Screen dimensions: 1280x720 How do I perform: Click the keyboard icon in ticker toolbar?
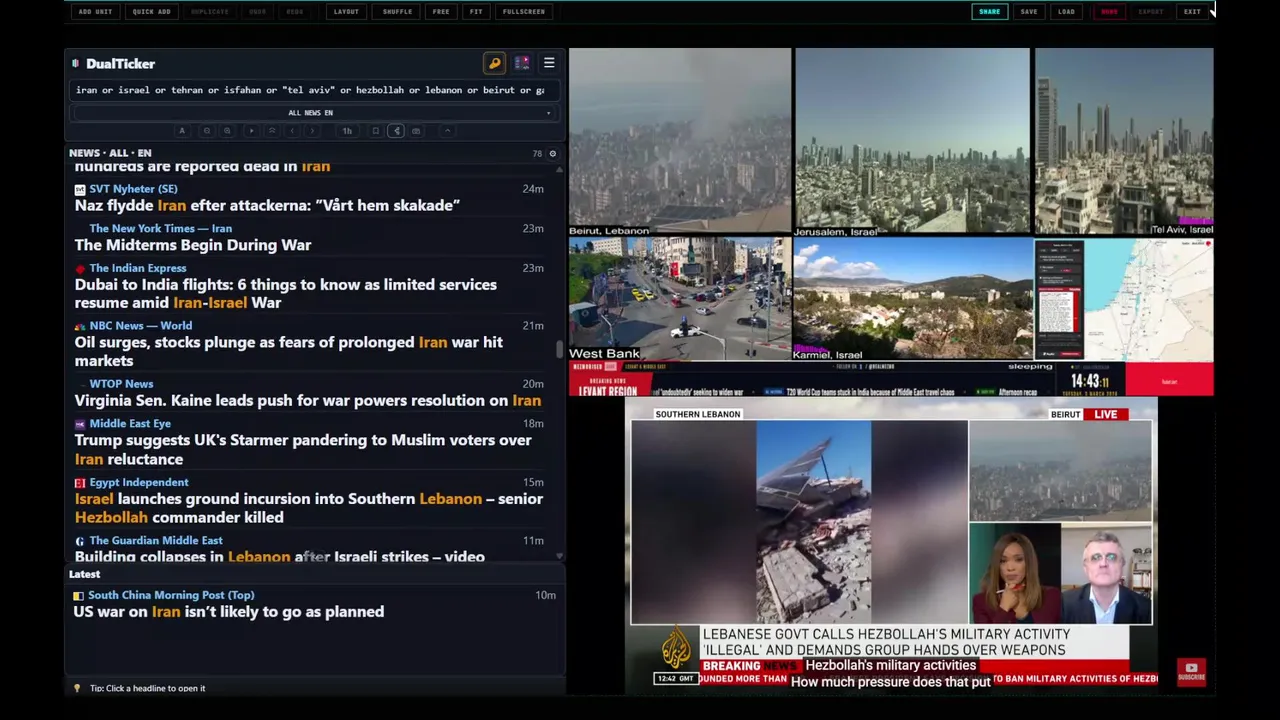[x=416, y=131]
